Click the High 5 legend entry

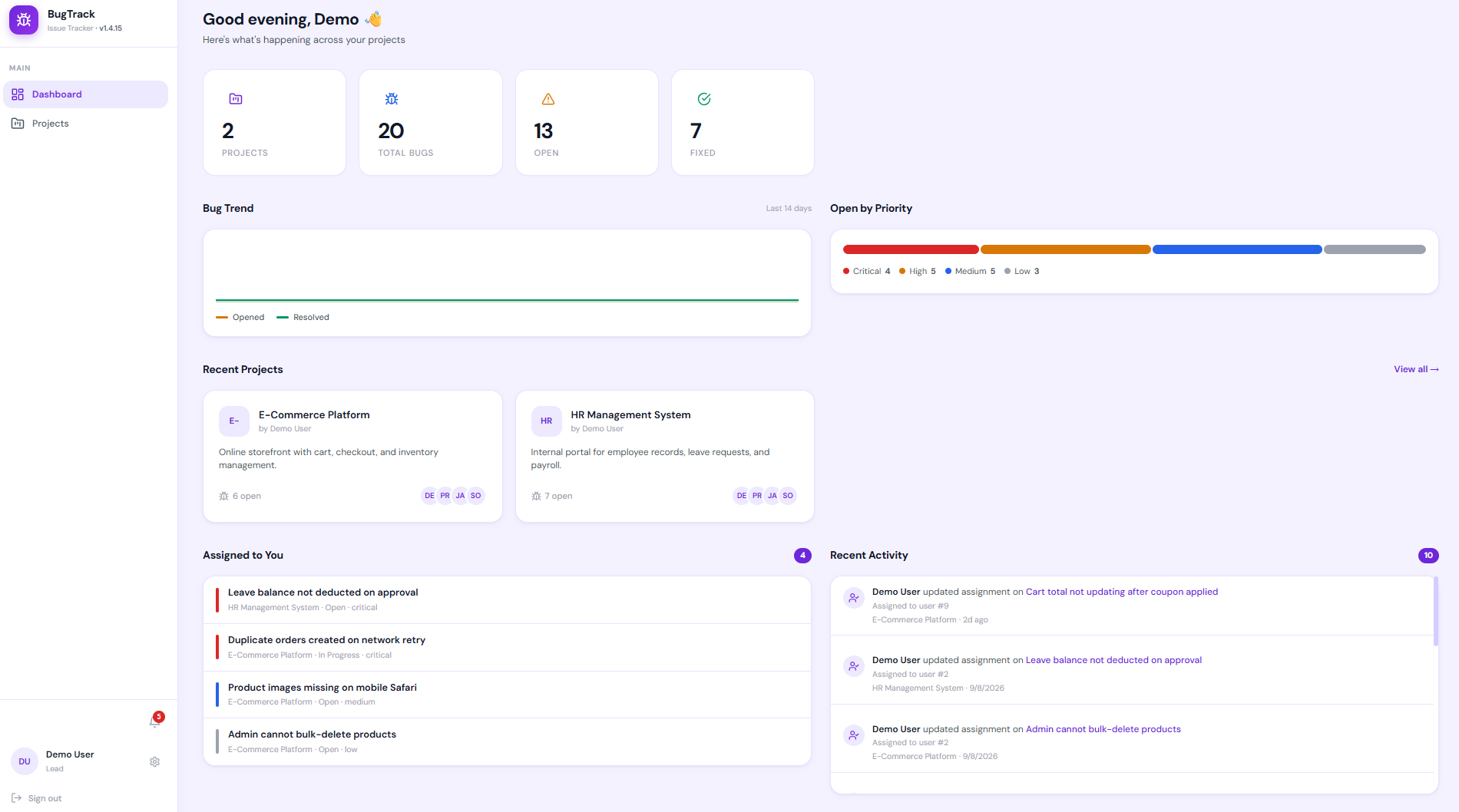tap(918, 272)
